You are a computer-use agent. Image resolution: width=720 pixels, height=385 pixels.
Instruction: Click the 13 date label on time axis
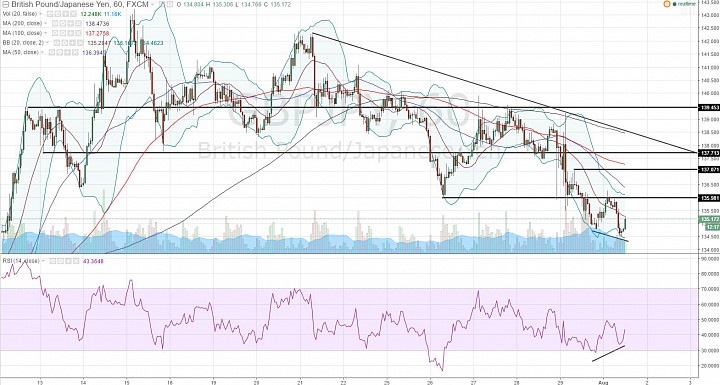[40, 381]
